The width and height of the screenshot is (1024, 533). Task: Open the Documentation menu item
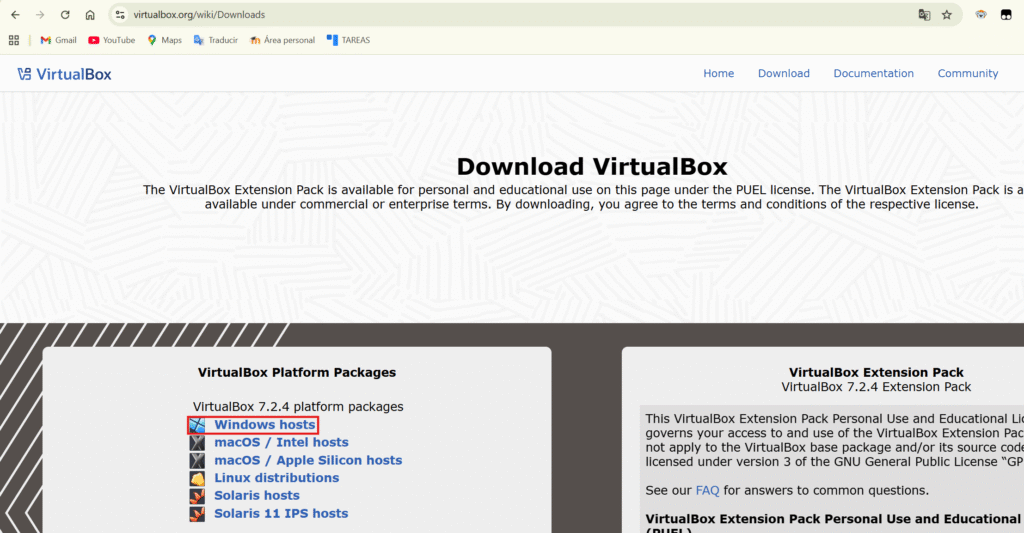pyautogui.click(x=873, y=73)
